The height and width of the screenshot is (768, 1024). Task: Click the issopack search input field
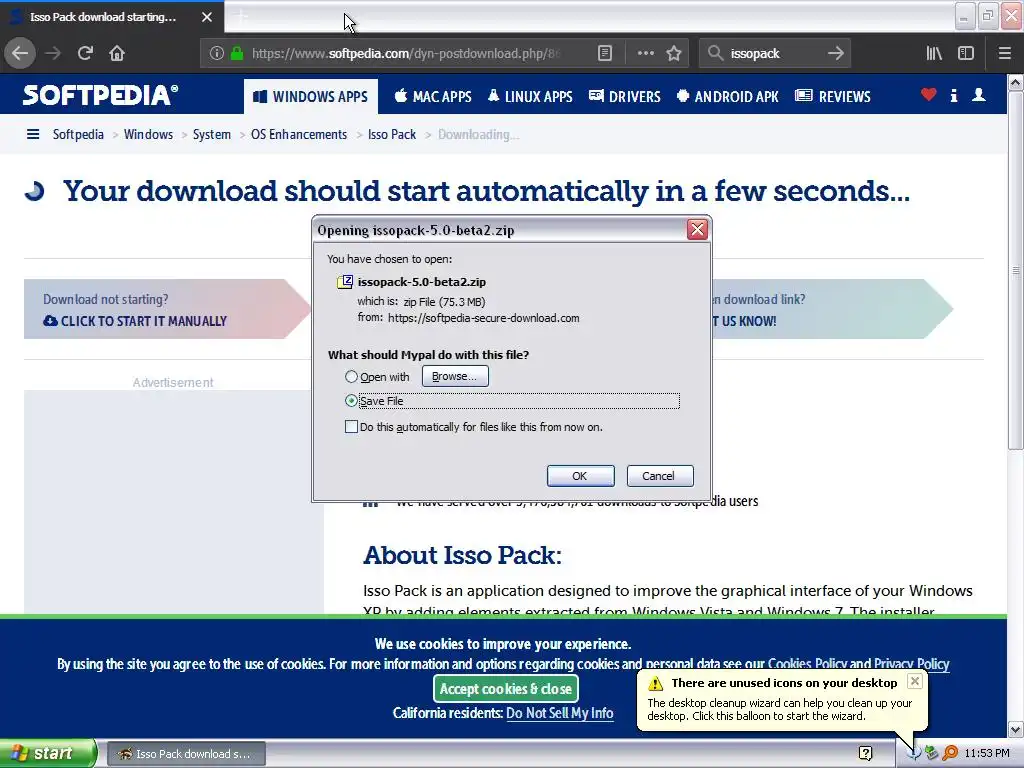coord(774,53)
